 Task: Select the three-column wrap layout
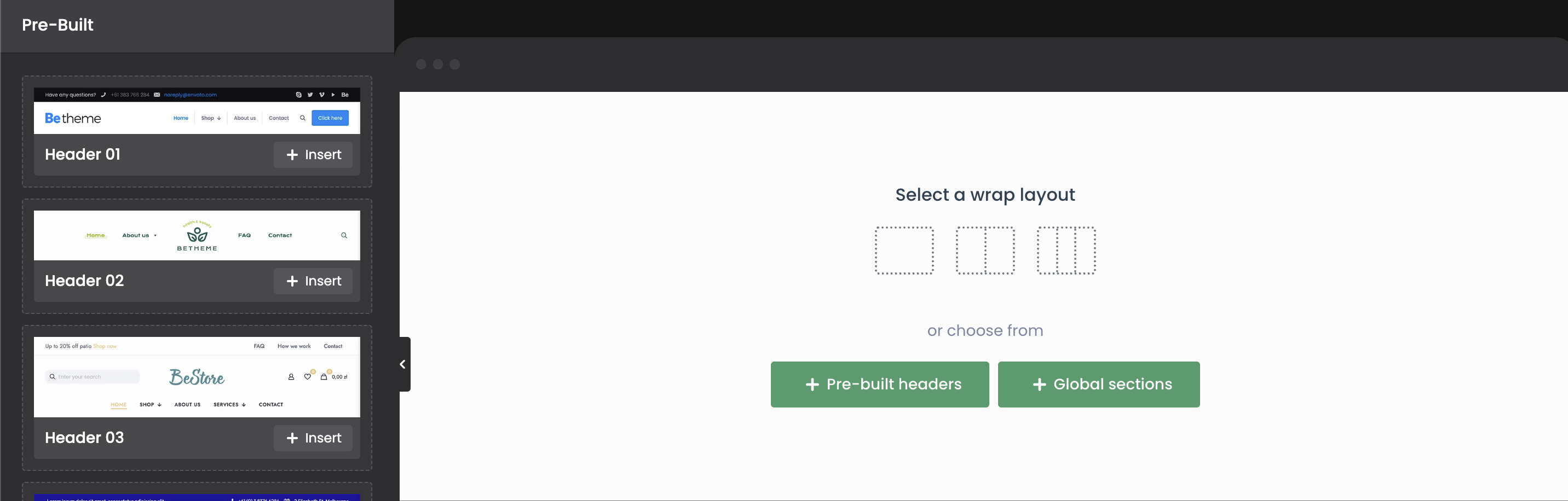[x=1066, y=250]
